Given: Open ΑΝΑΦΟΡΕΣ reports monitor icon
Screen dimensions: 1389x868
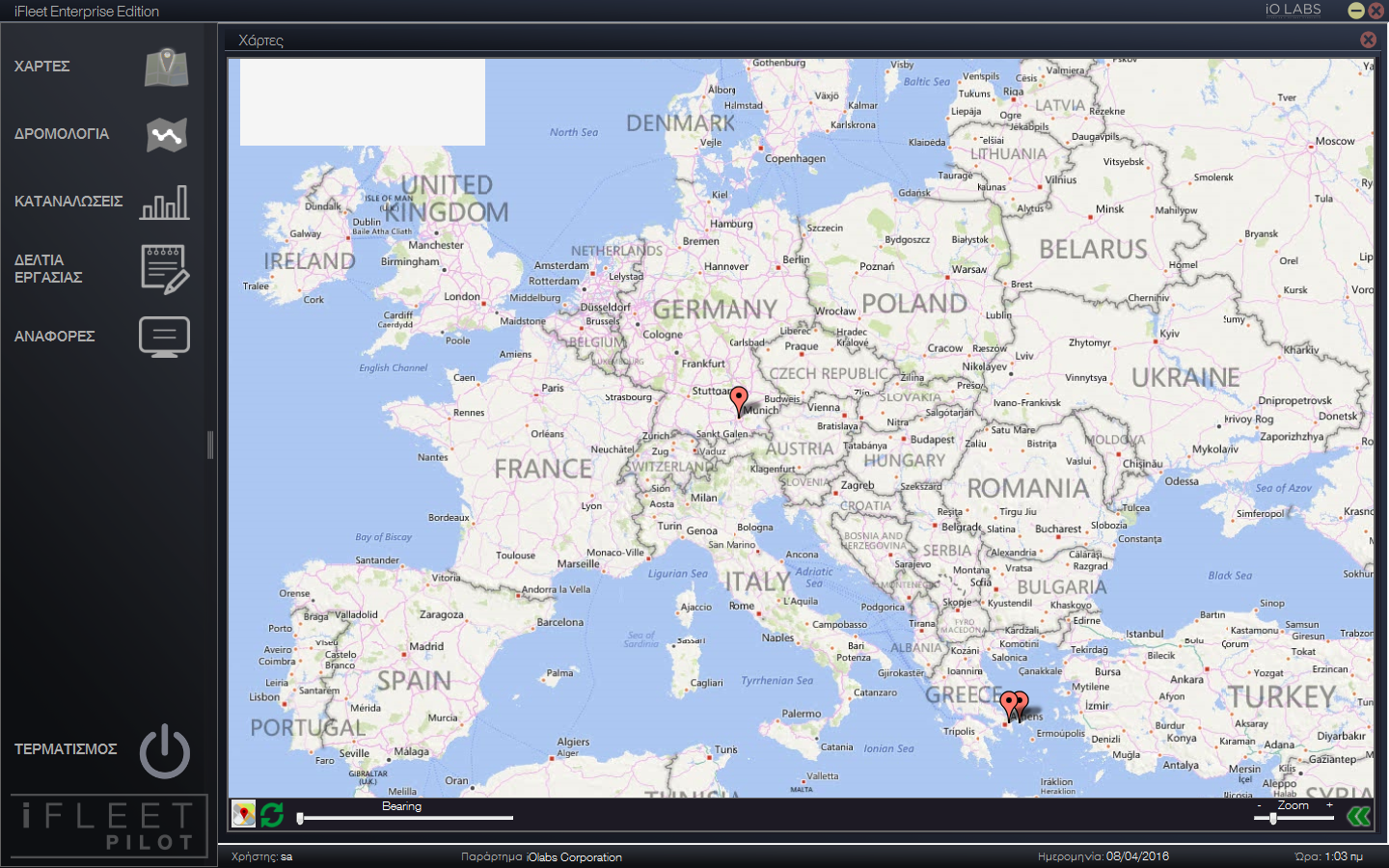Looking at the screenshot, I should 165,337.
